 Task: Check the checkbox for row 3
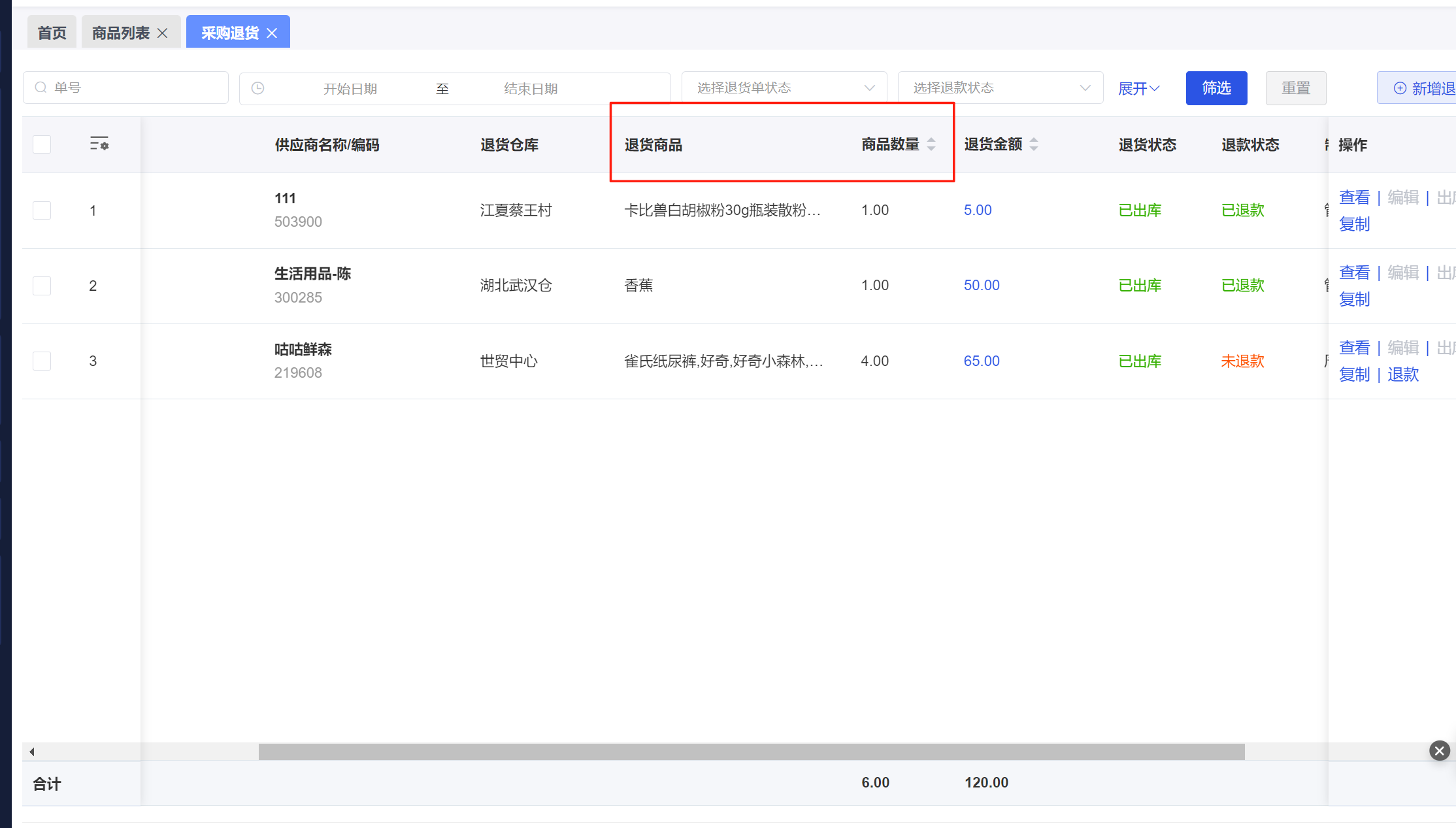[42, 361]
